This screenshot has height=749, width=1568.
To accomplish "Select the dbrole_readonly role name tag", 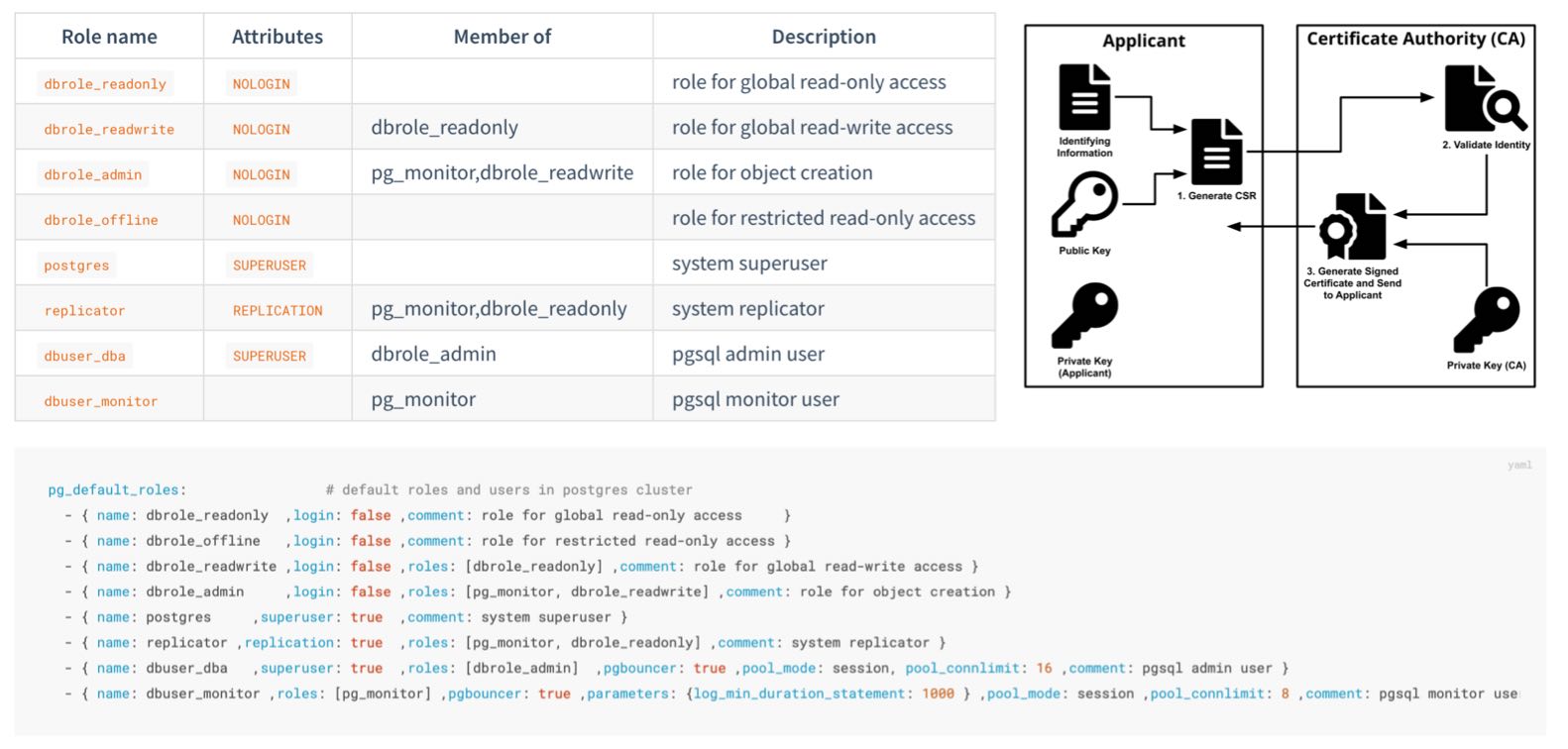I will click(105, 84).
